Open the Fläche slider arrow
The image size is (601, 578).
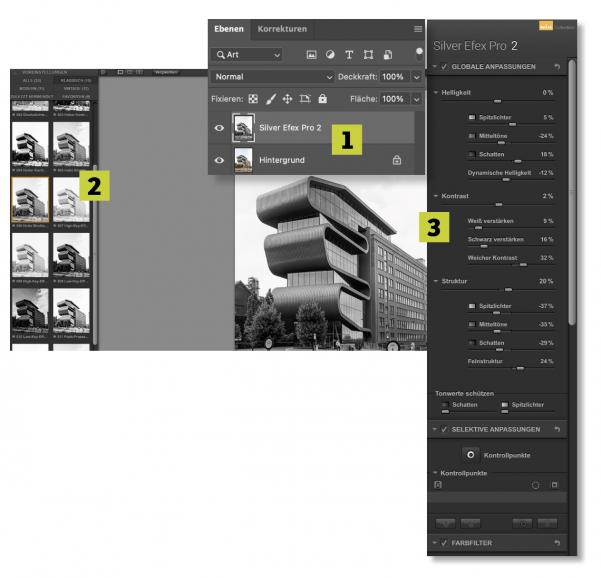click(x=417, y=99)
